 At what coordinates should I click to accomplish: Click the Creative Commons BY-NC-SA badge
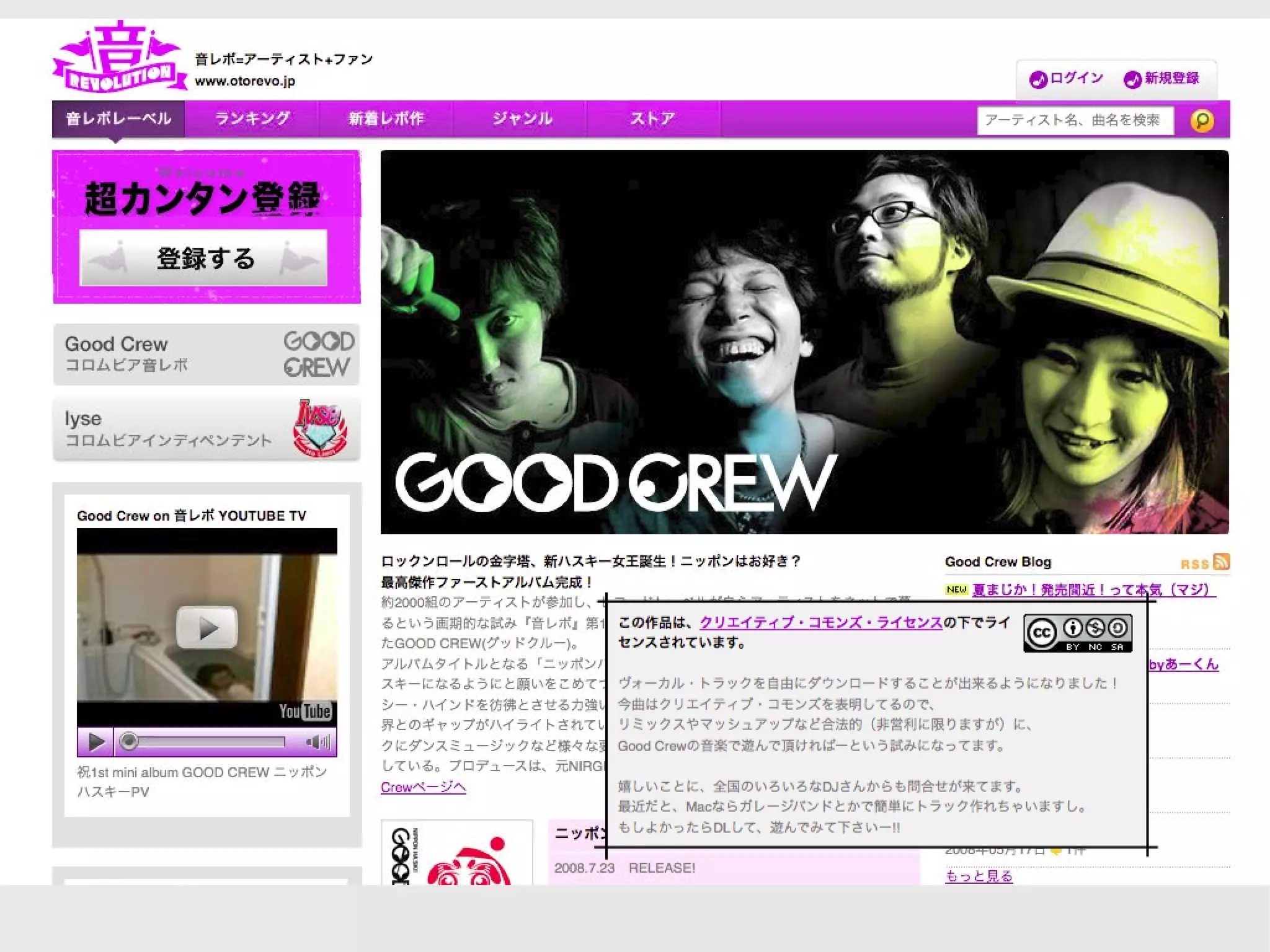coord(1077,633)
